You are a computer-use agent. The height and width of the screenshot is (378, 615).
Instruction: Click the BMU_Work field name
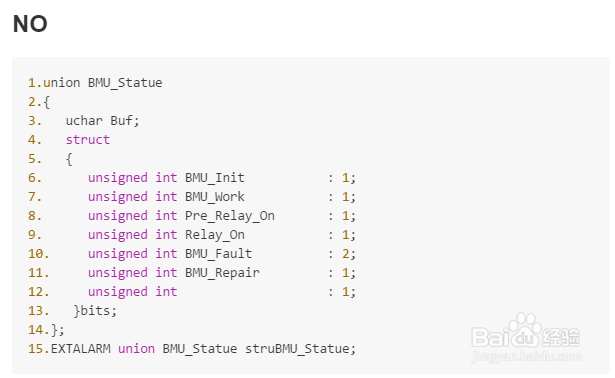(215, 197)
